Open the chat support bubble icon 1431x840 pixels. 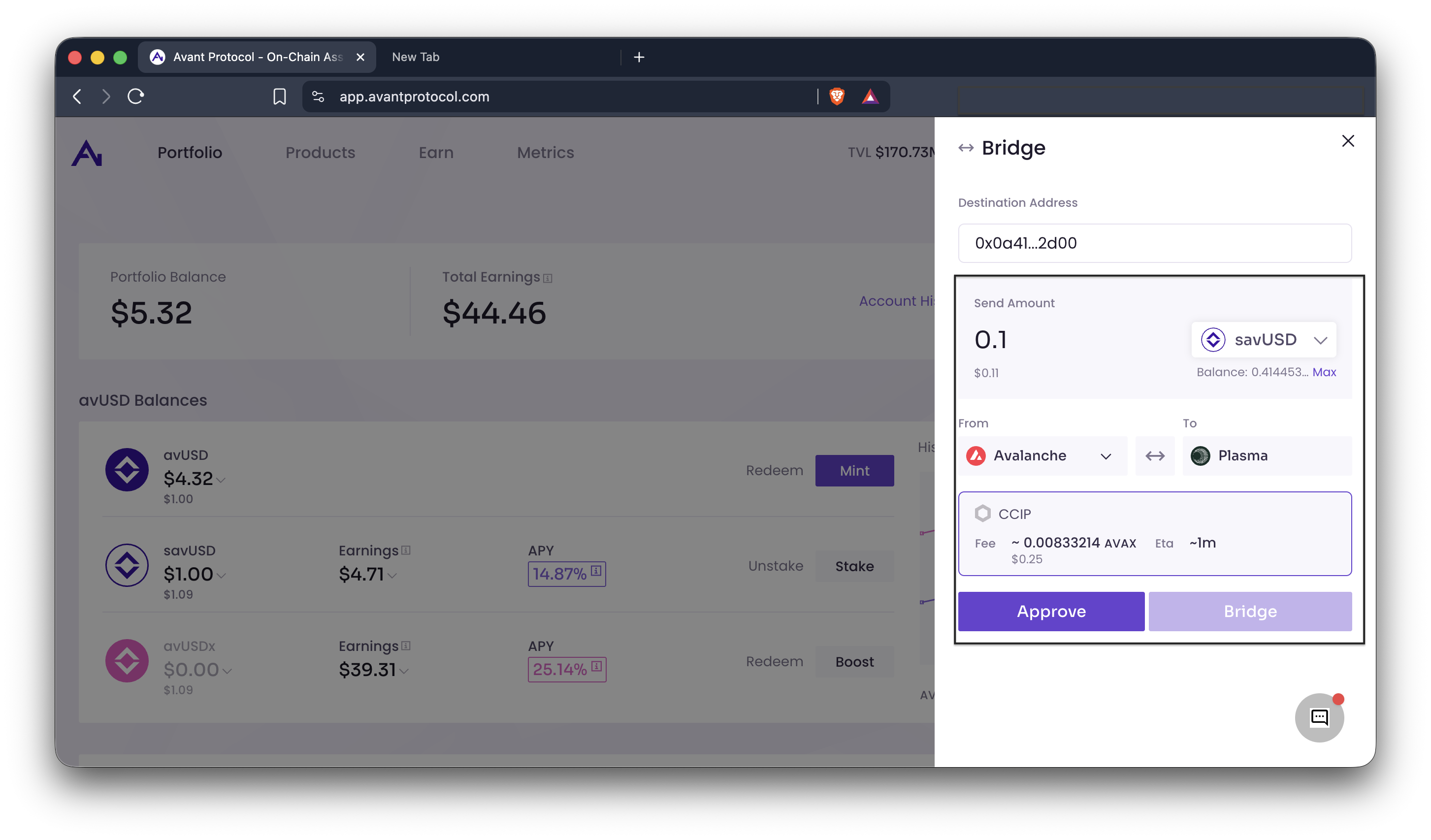[x=1319, y=717]
